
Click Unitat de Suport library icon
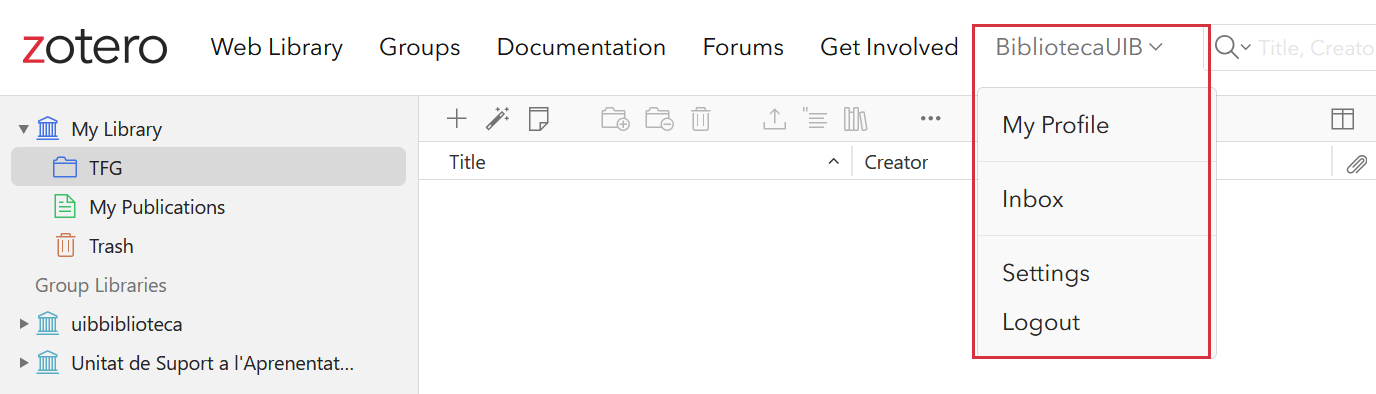click(x=48, y=362)
